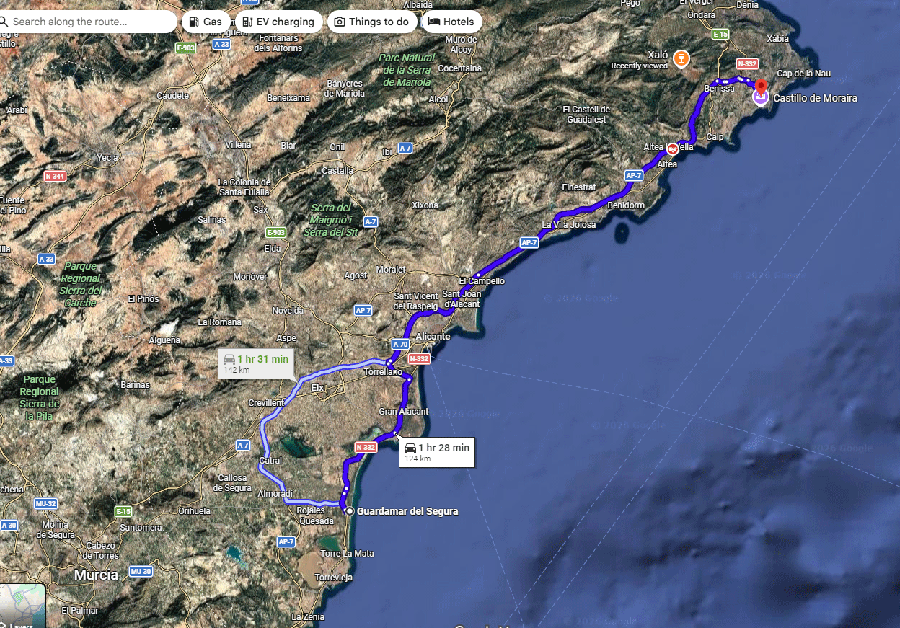Click the N-332 road shield near Guardamar

point(366,447)
